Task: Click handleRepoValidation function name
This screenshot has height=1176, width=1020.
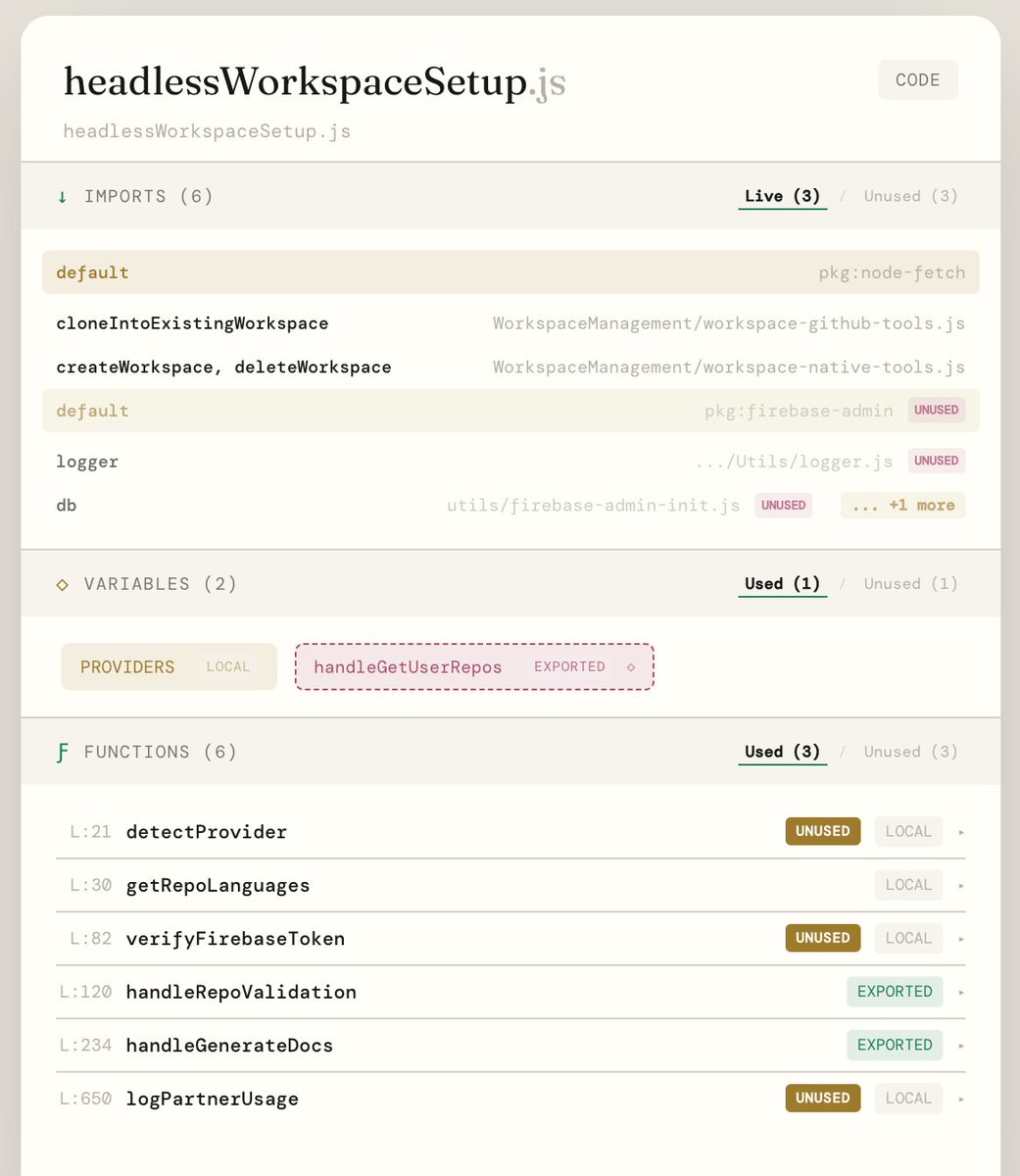Action: pyautogui.click(x=241, y=993)
